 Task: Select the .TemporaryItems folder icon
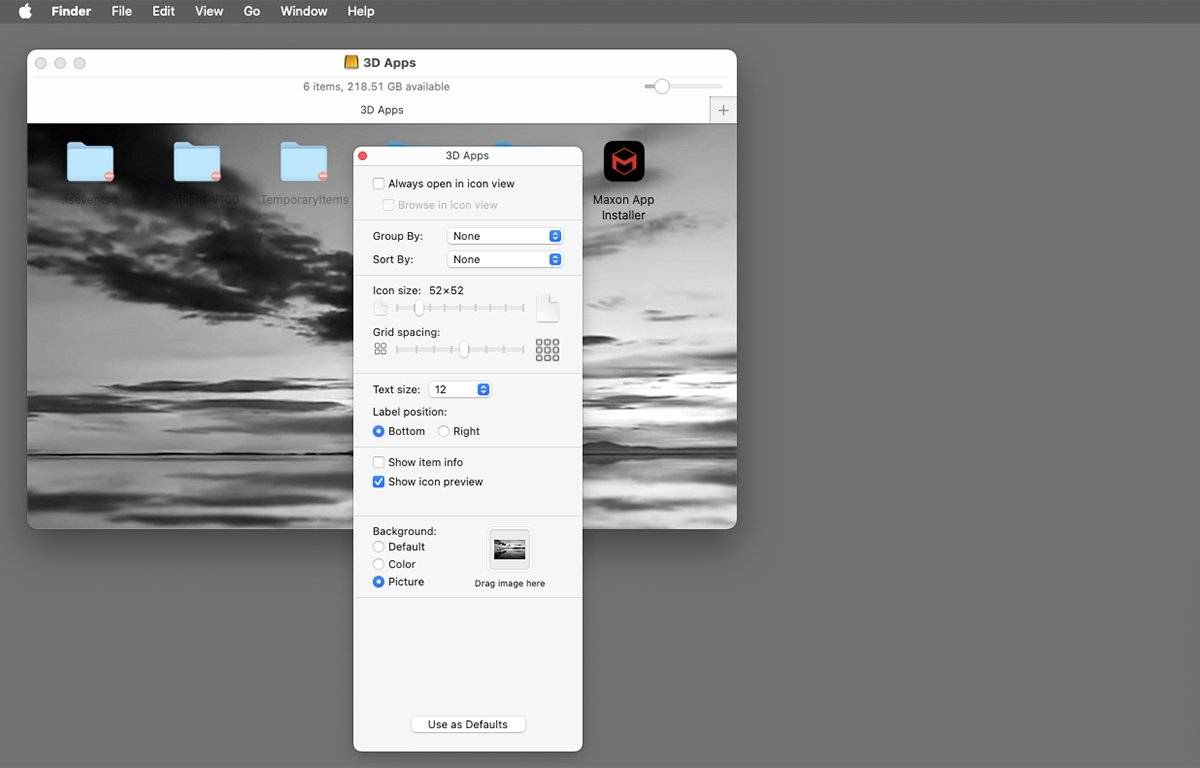304,162
